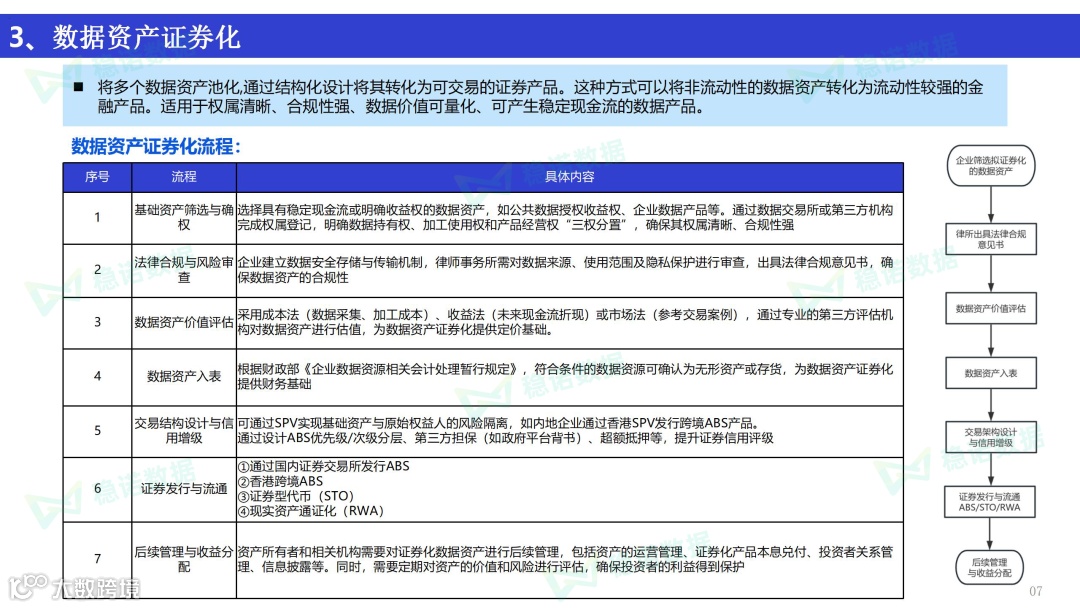Image resolution: width=1080 pixels, height=608 pixels.
Task: Click the line "④现实资产通证化（RWA）"
Action: tap(311, 511)
